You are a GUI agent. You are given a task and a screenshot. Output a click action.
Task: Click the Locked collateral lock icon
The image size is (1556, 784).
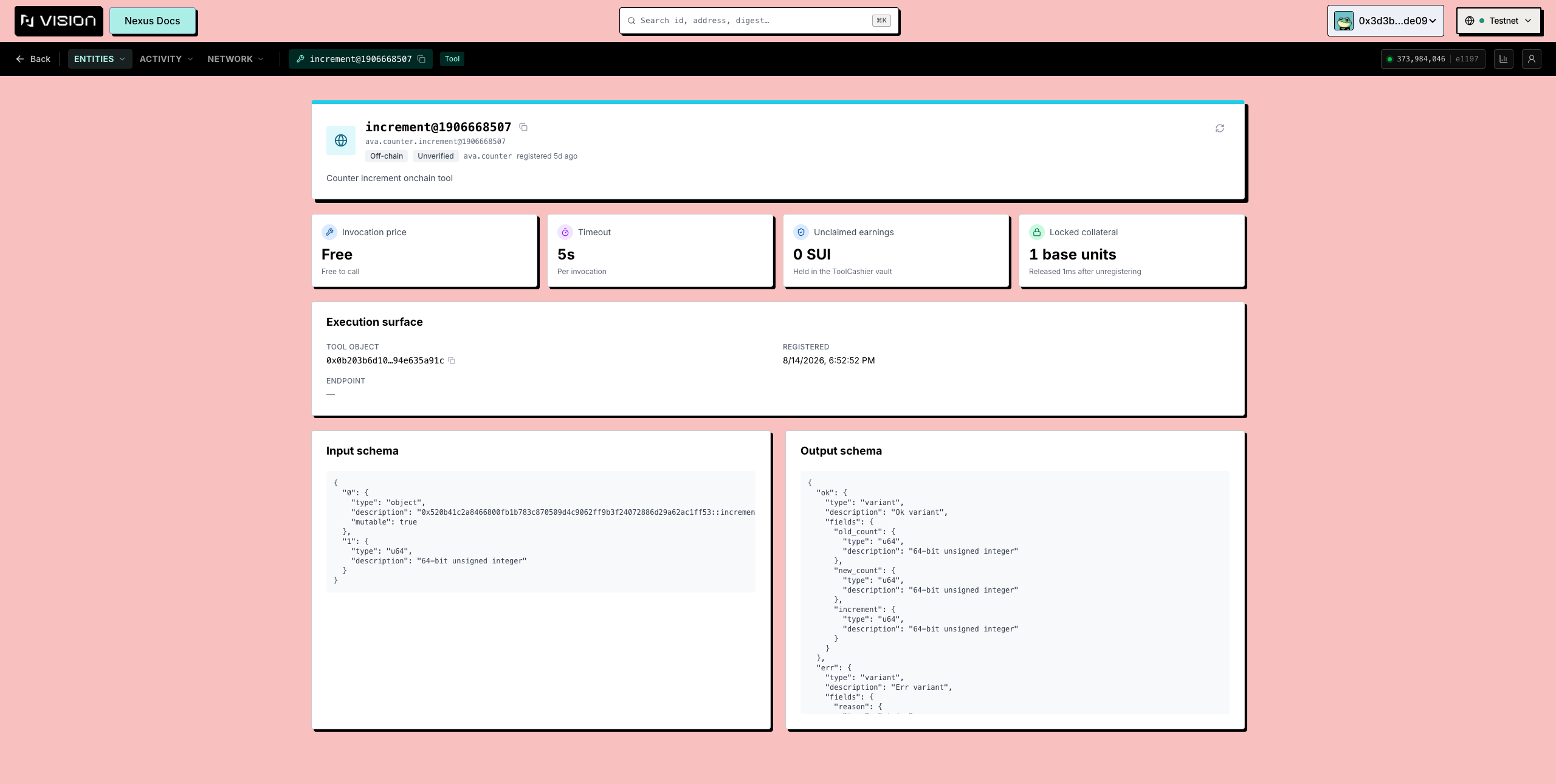click(x=1037, y=232)
